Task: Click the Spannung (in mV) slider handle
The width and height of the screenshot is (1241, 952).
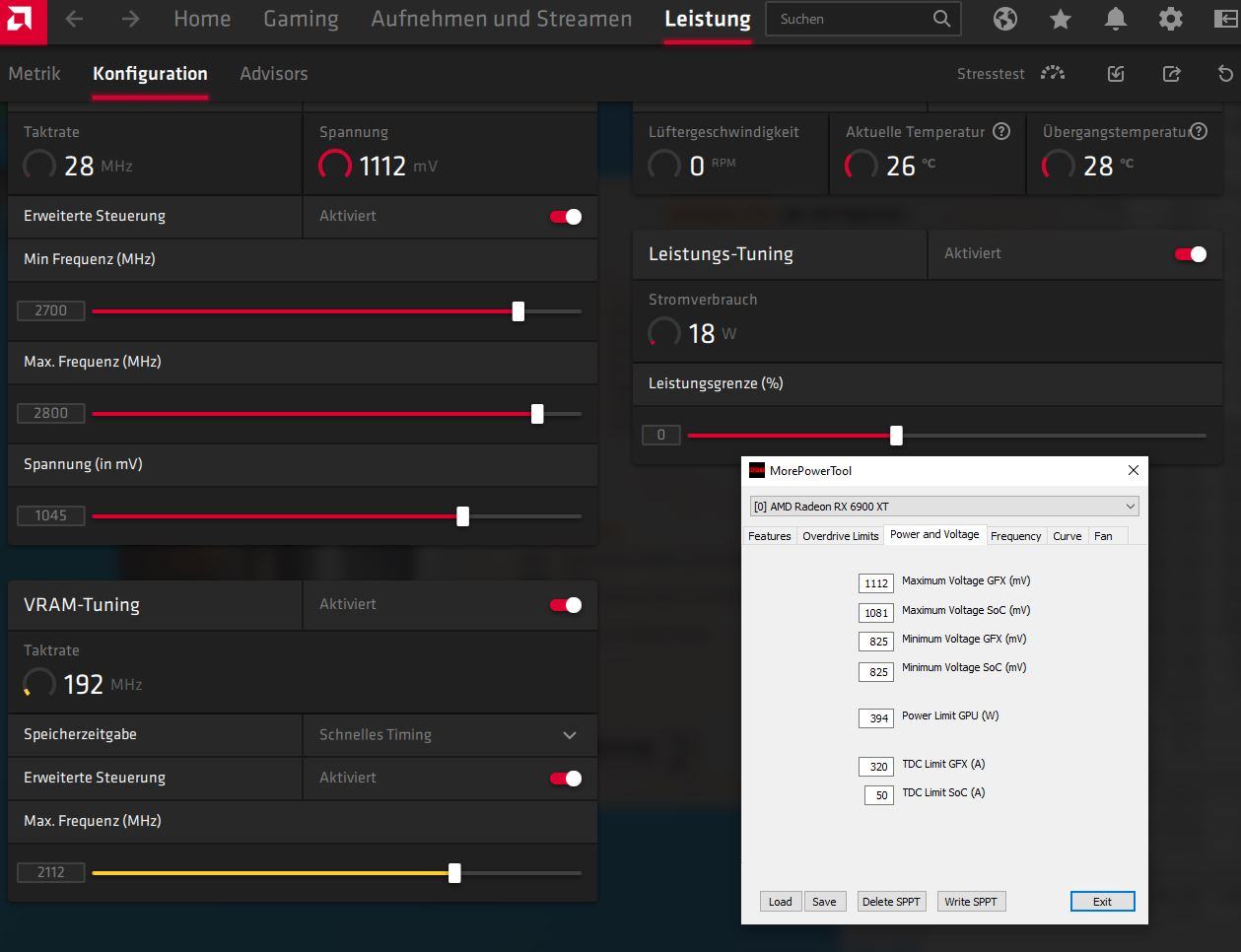Action: 462,516
